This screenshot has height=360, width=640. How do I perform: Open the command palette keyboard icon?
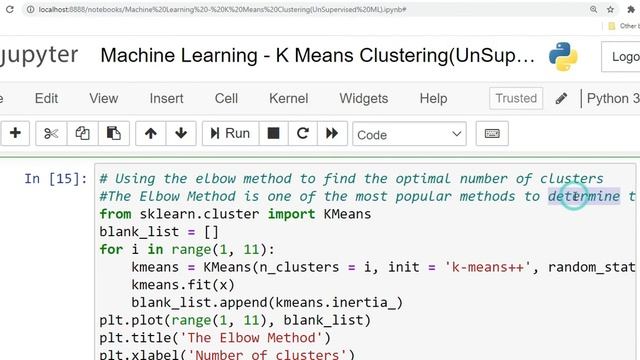coord(492,133)
